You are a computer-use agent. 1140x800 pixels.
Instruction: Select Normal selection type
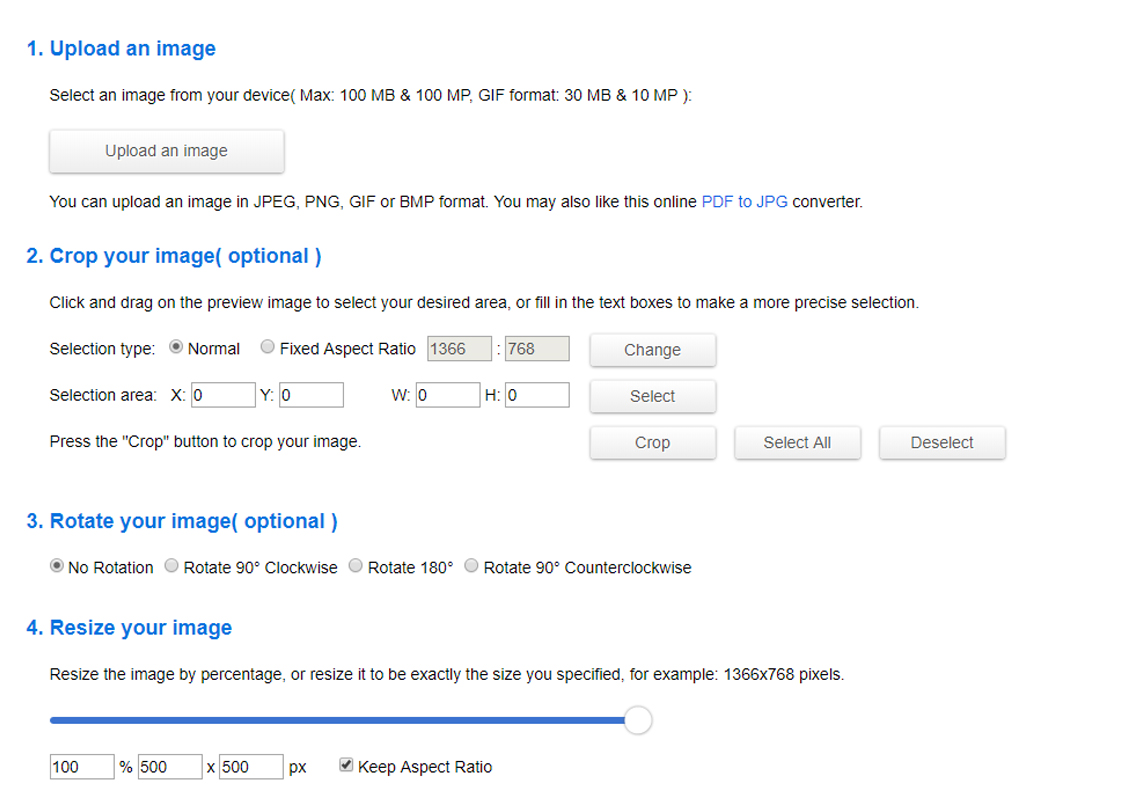(176, 347)
